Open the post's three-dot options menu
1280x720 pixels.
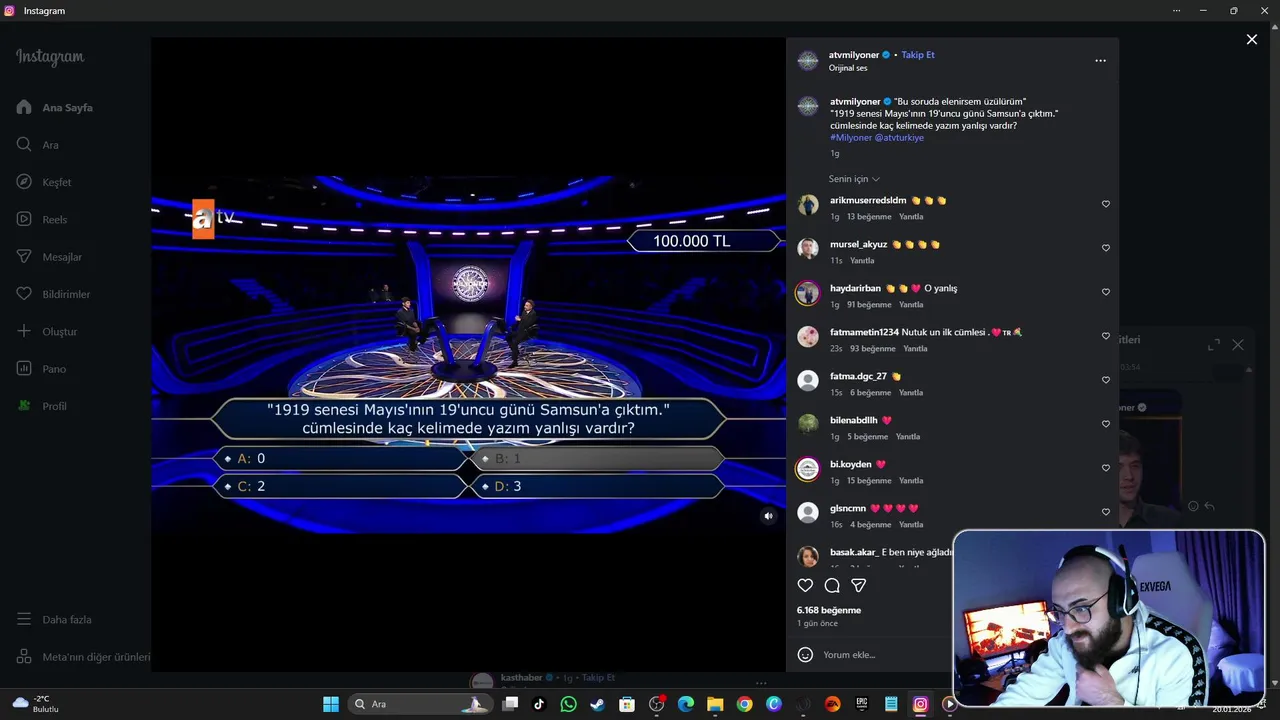pyautogui.click(x=1100, y=61)
